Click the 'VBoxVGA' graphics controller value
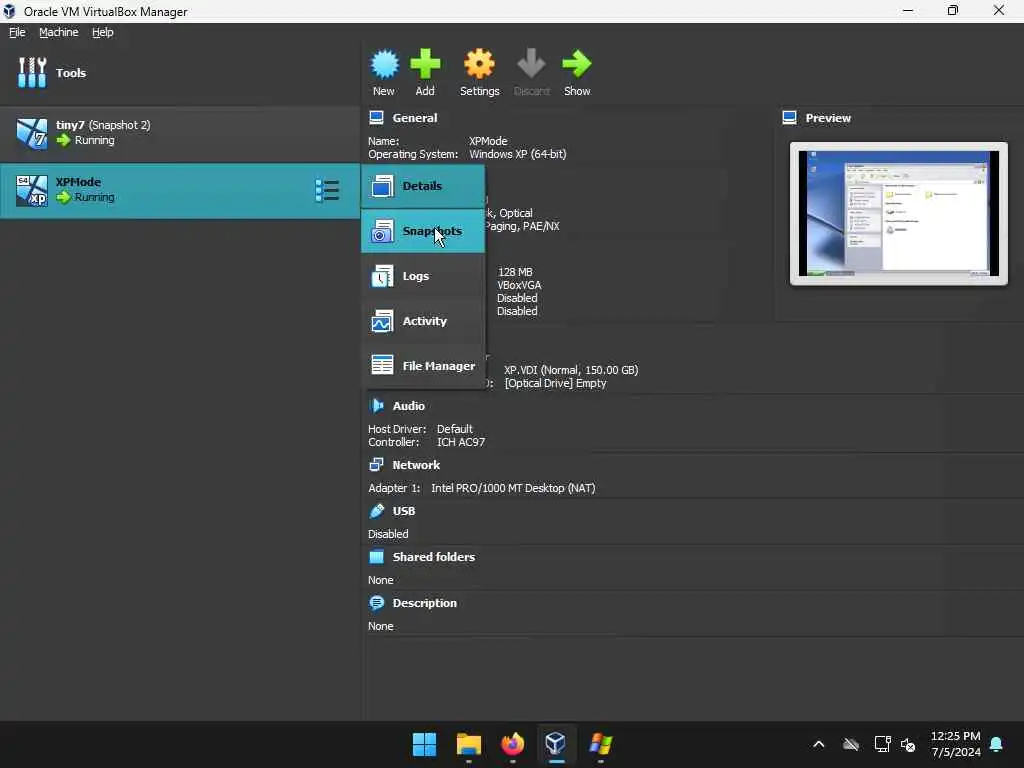This screenshot has width=1024, height=768. coord(519,285)
